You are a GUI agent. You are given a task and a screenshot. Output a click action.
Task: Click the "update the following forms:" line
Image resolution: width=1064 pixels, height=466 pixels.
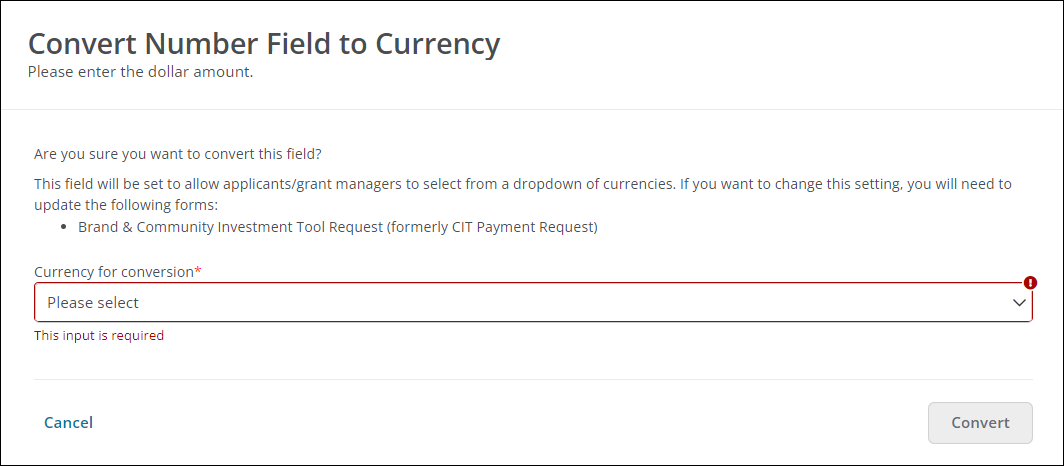(x=125, y=205)
